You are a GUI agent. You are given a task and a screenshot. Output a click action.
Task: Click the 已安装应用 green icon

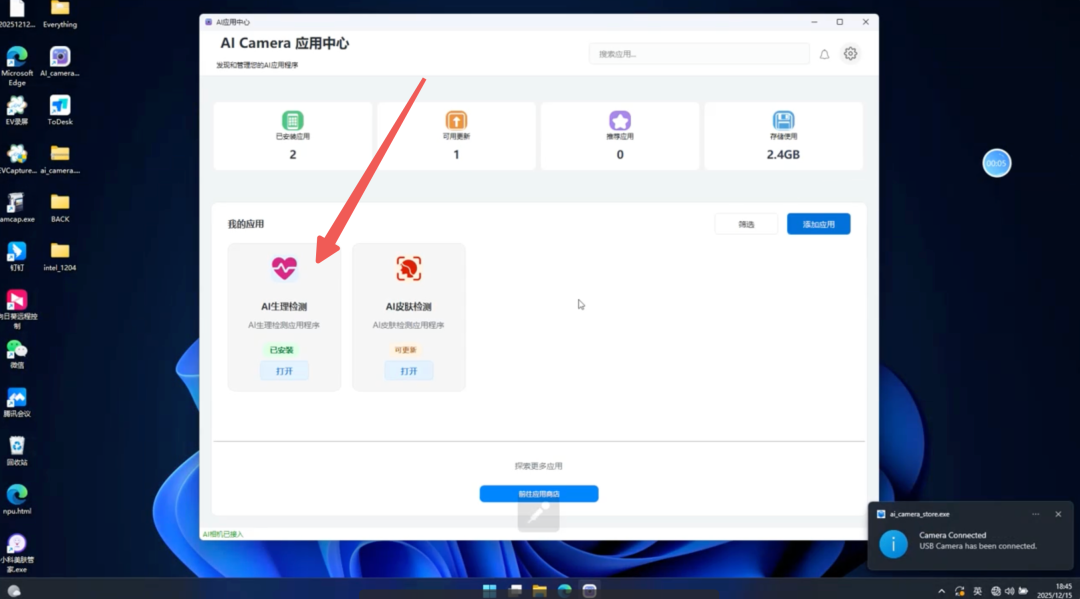click(x=292, y=120)
